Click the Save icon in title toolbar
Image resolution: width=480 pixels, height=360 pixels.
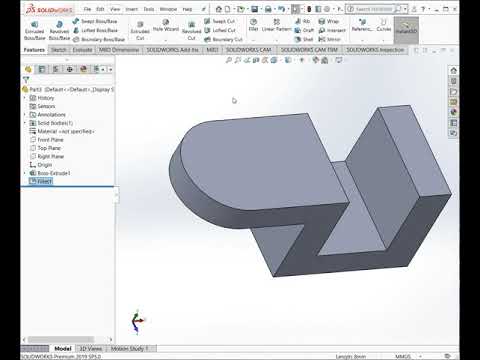254,9
